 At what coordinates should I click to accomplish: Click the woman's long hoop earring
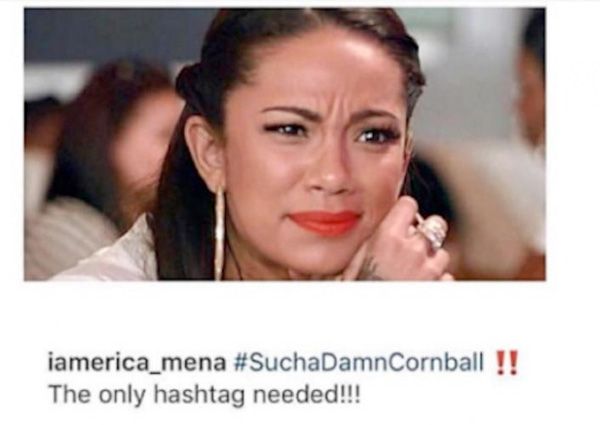click(220, 232)
